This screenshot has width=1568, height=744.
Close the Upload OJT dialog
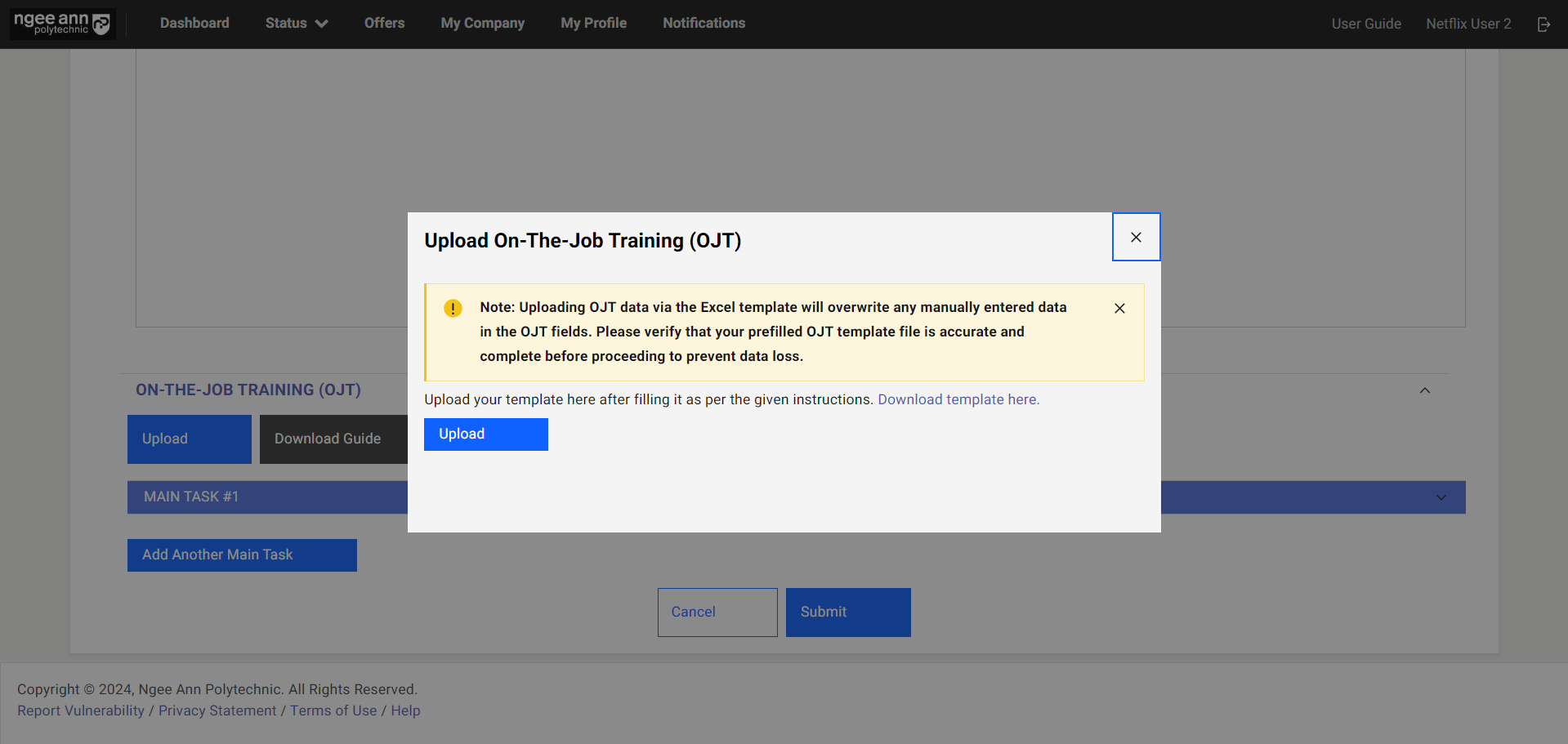click(1136, 237)
